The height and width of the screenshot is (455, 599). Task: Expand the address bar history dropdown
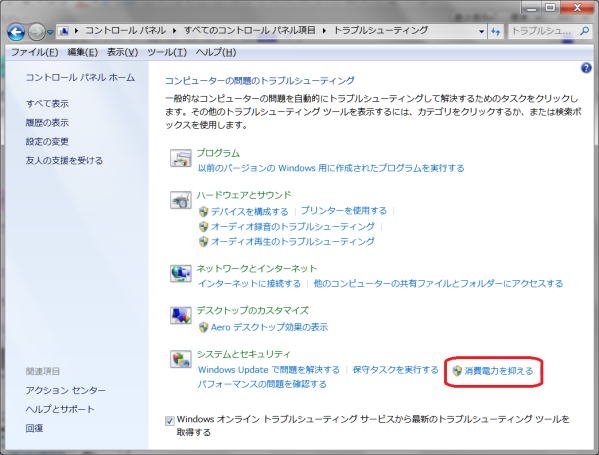point(481,31)
